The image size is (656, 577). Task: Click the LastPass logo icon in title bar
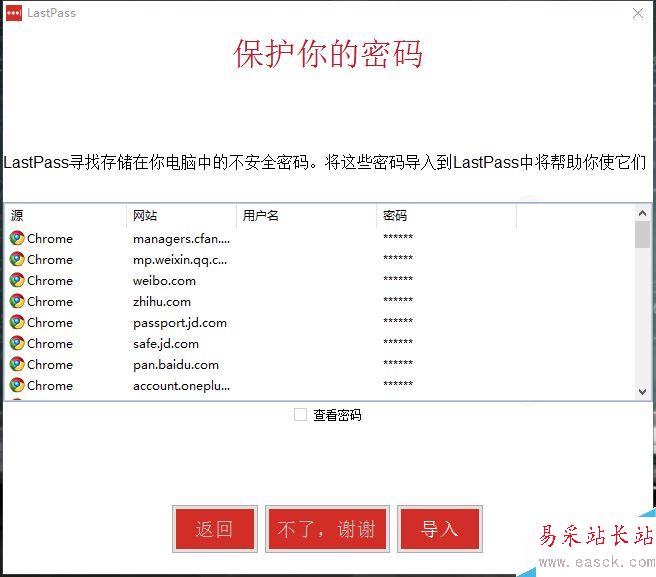click(x=14, y=13)
